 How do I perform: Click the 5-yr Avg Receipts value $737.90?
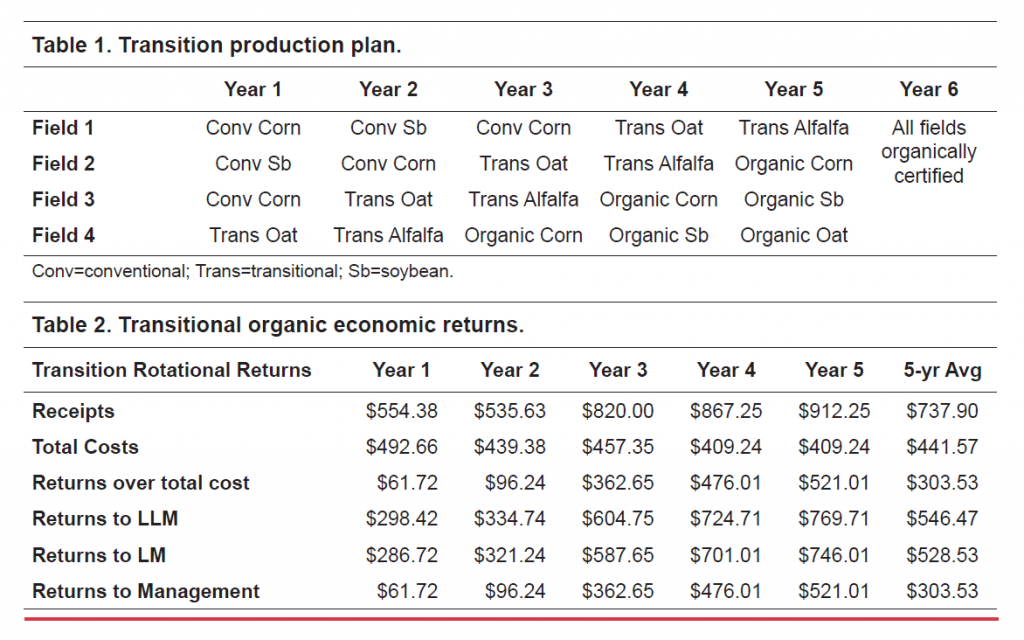click(x=942, y=411)
